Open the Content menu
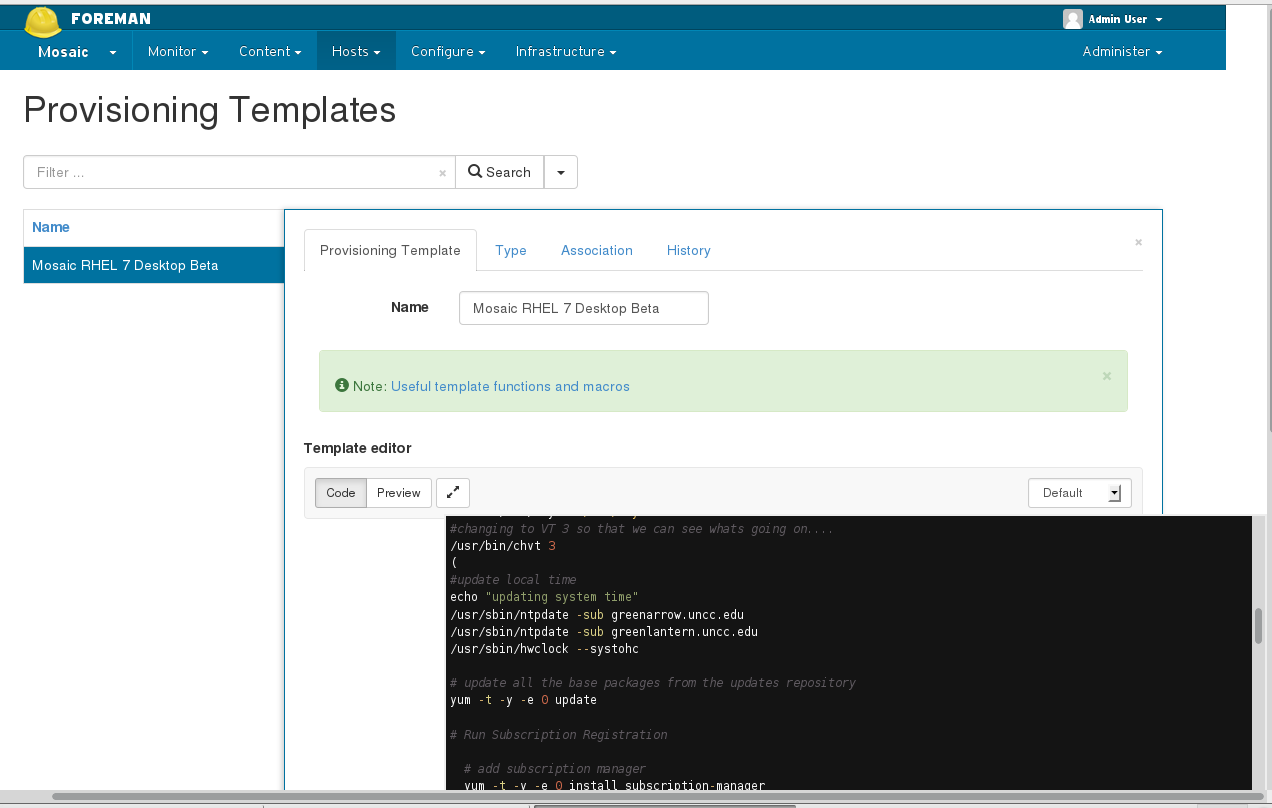The width and height of the screenshot is (1272, 808). coord(270,51)
